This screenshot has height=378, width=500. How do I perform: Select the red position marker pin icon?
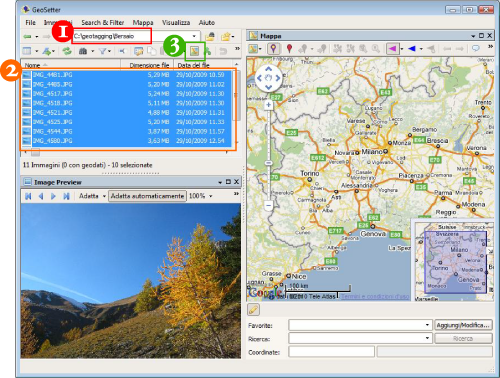(289, 49)
